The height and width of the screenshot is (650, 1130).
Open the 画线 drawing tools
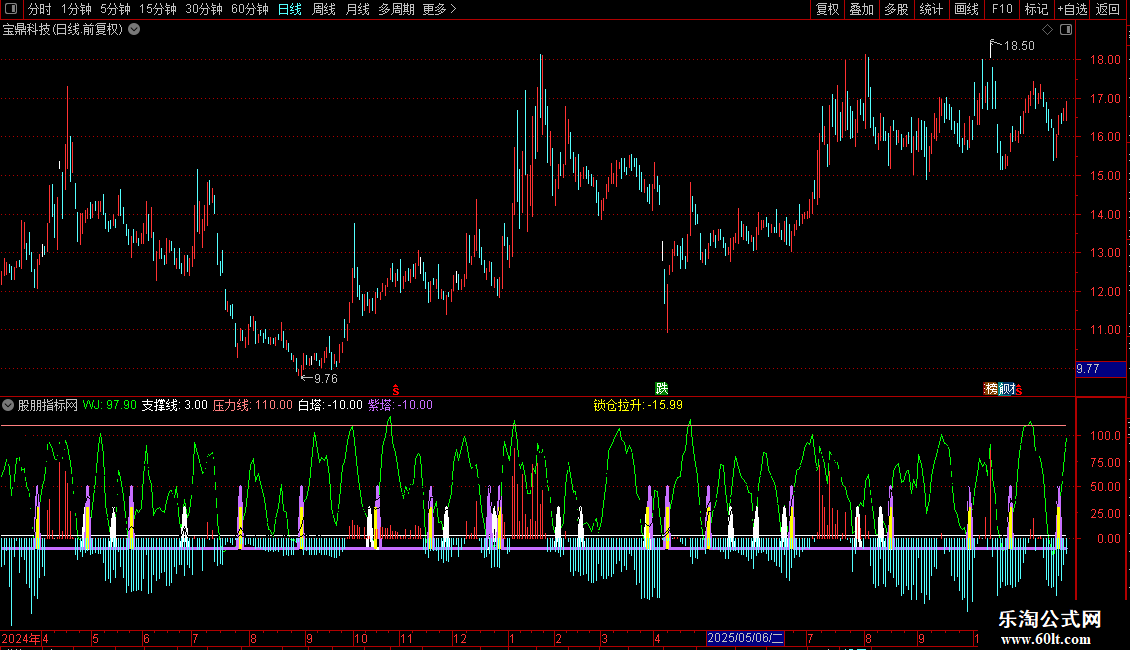pos(966,9)
